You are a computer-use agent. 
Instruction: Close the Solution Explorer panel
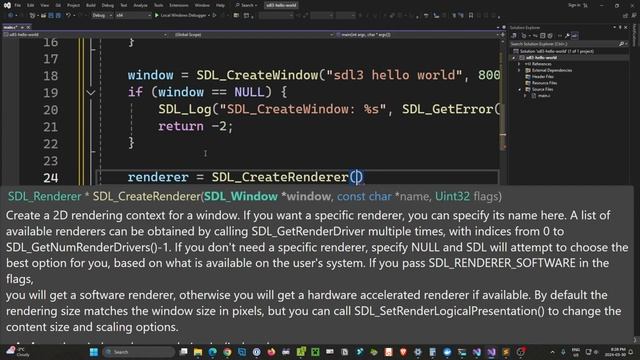(626, 27)
